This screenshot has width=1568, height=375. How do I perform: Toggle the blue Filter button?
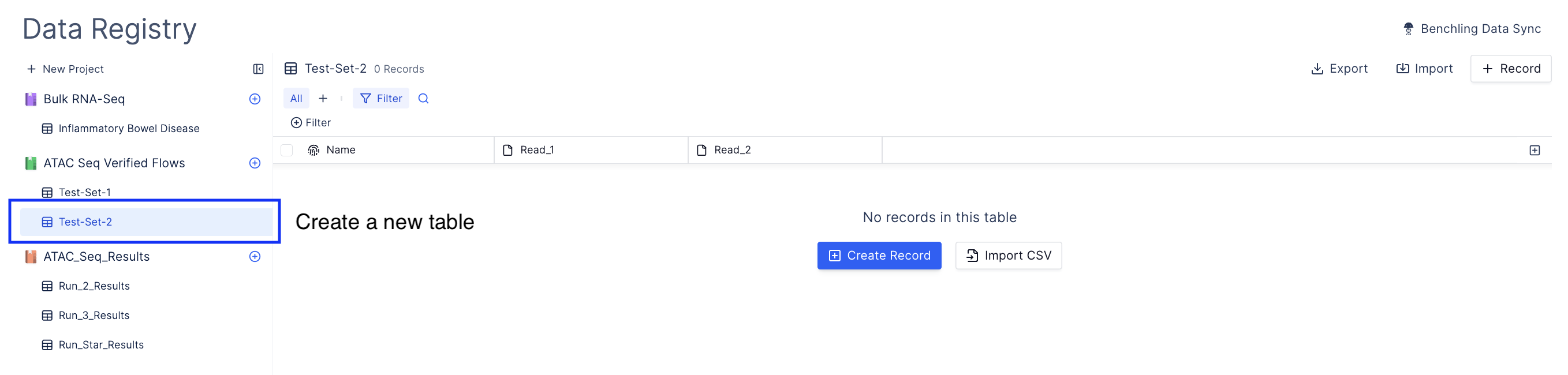tap(381, 98)
